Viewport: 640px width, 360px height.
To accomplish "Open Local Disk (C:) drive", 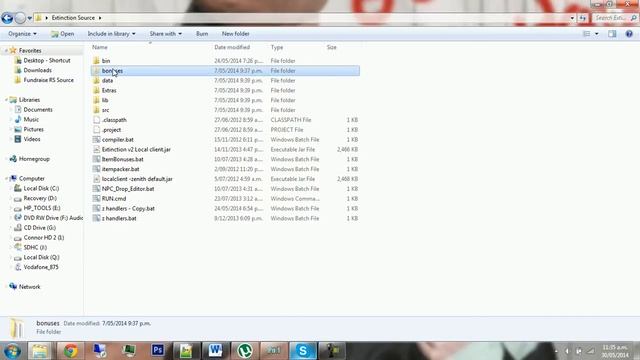I will pos(41,189).
